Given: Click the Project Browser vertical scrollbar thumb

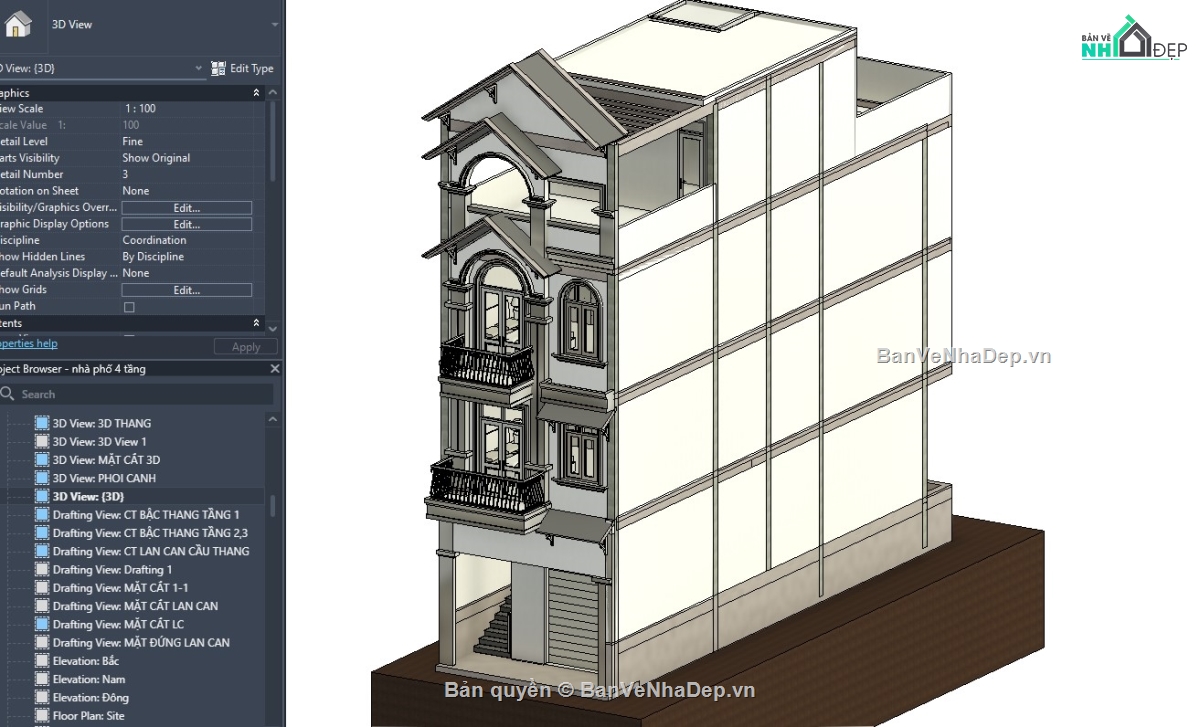Looking at the screenshot, I should click(x=273, y=507).
